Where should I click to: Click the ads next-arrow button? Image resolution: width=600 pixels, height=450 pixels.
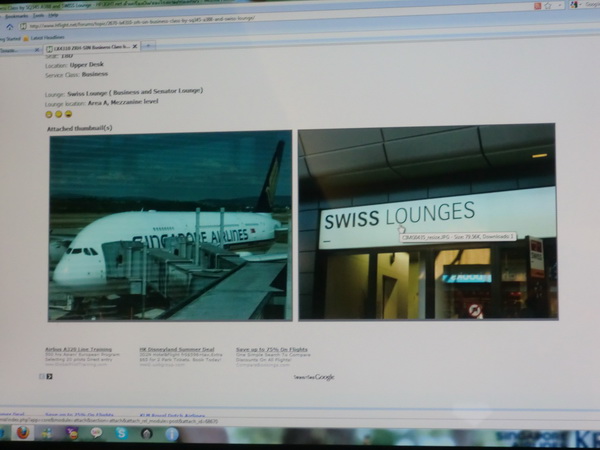click(x=49, y=377)
